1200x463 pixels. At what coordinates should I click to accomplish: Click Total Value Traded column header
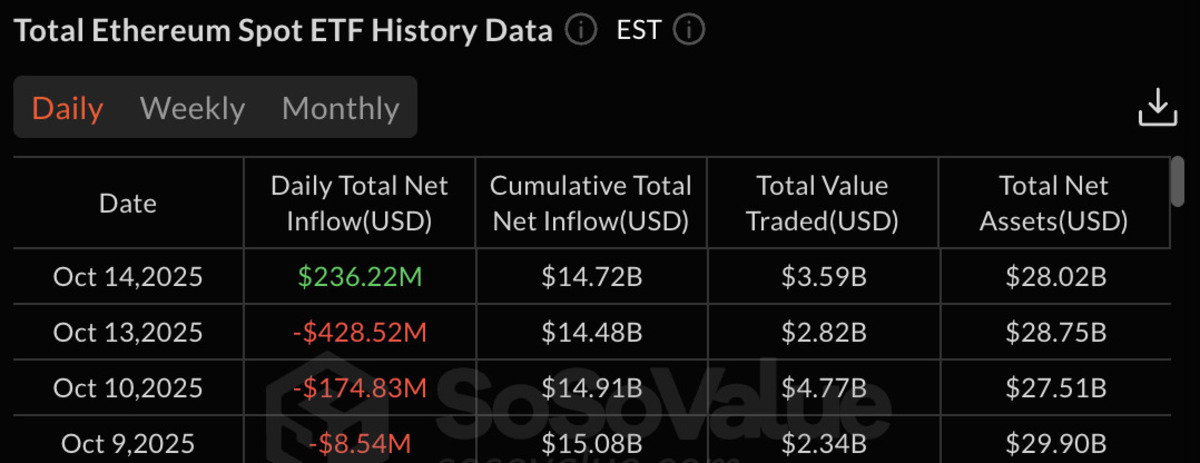[822, 204]
